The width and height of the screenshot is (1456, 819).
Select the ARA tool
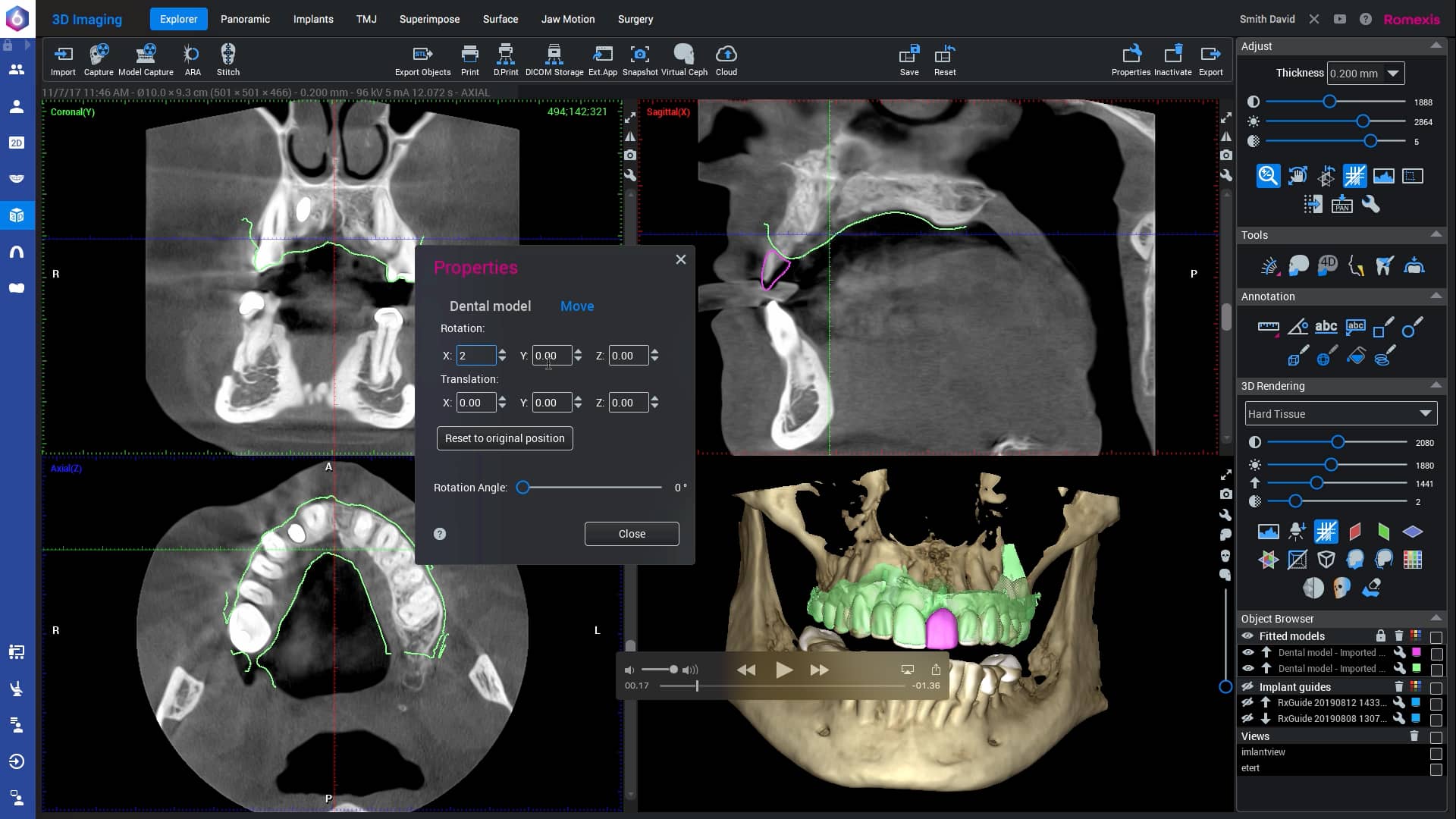191,59
